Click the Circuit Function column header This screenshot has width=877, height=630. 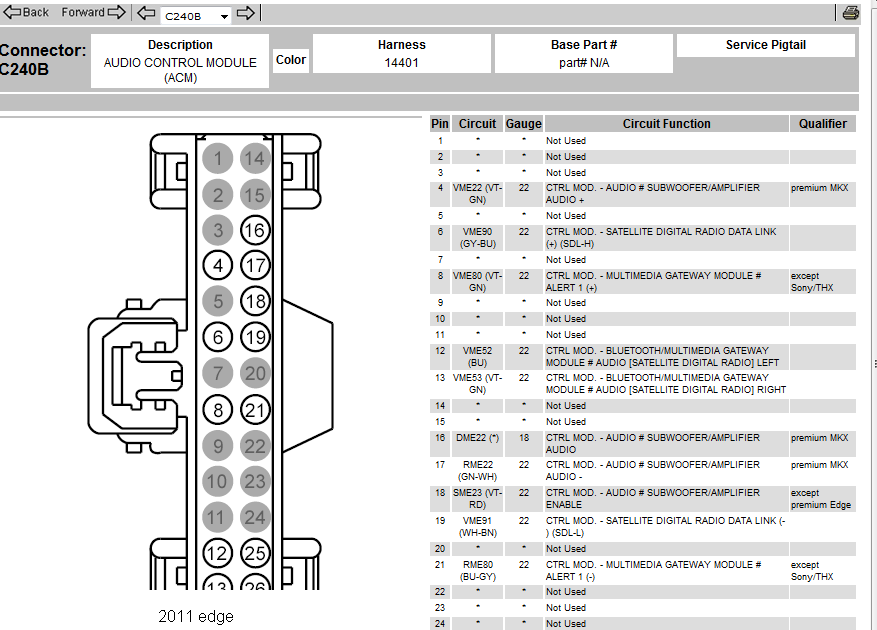pyautogui.click(x=667, y=124)
